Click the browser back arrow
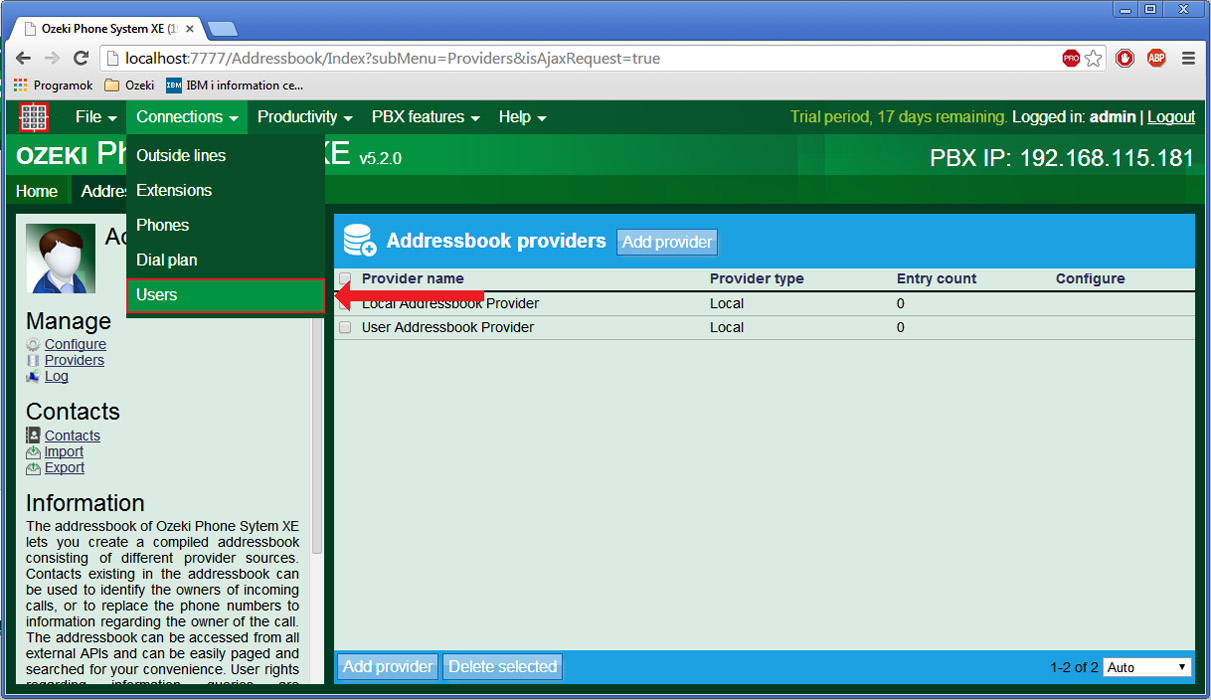This screenshot has height=700, width=1211. [x=23, y=59]
